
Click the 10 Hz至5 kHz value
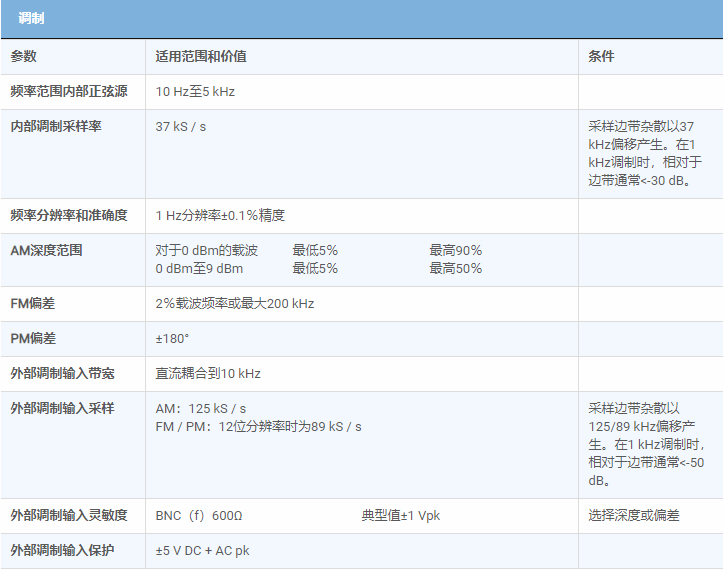(x=195, y=92)
